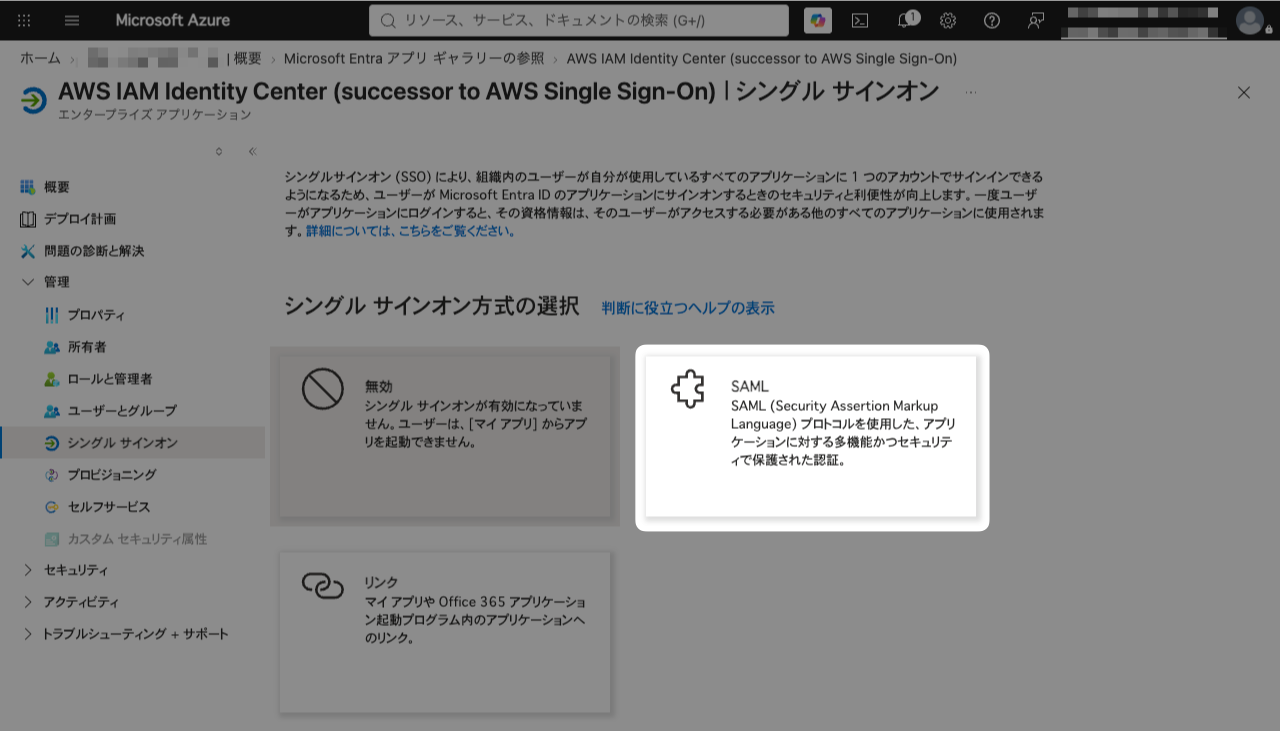This screenshot has height=731, width=1280.
Task: Open the account avatar menu
Action: tap(1250, 20)
